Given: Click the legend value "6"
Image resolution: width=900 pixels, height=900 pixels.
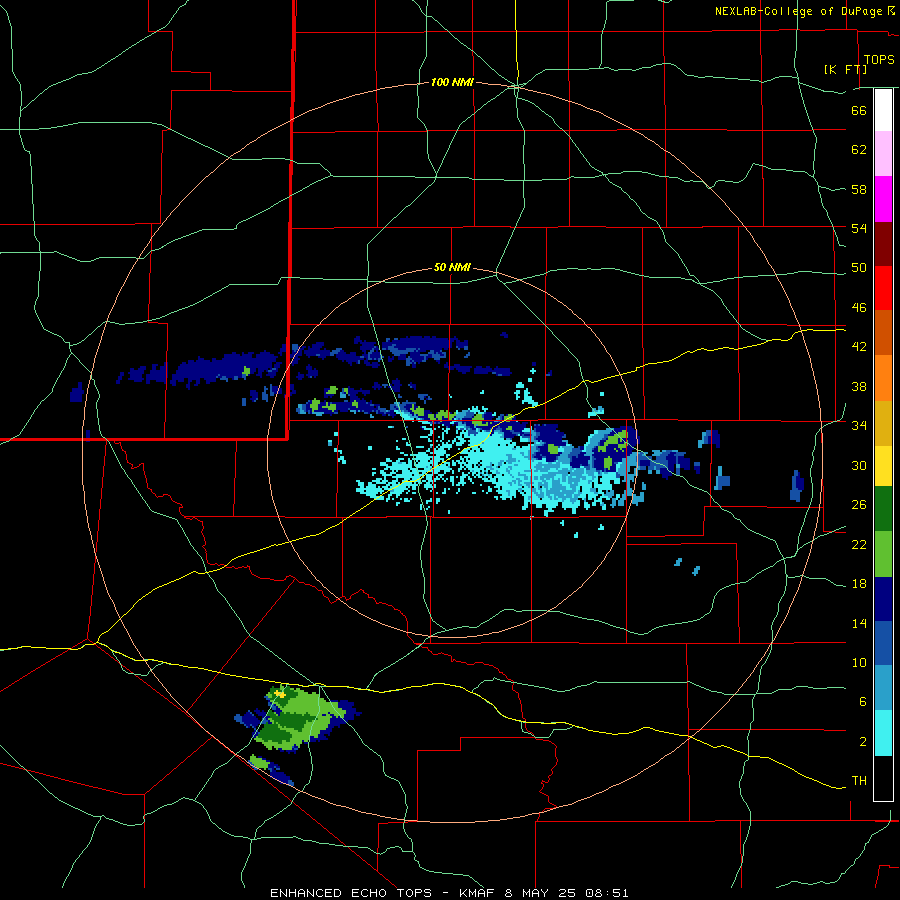Looking at the screenshot, I should coord(863,702).
